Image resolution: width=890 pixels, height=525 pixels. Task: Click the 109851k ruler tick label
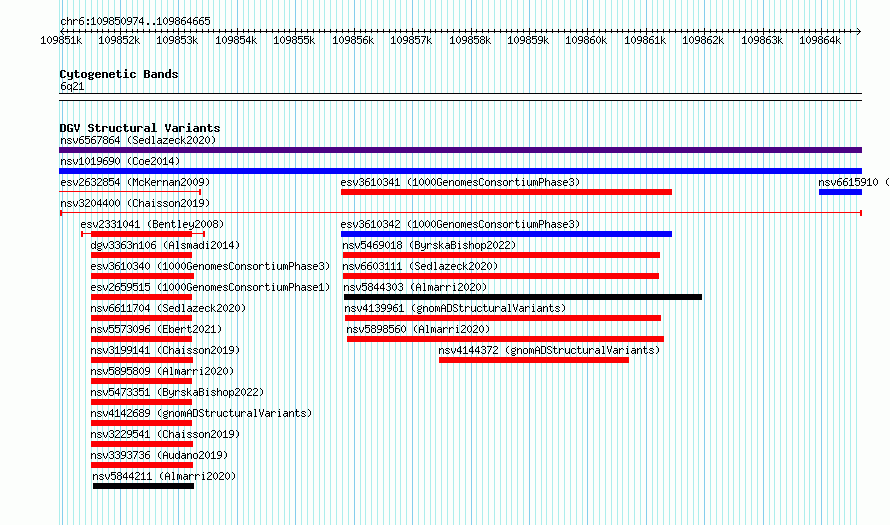[x=61, y=40]
